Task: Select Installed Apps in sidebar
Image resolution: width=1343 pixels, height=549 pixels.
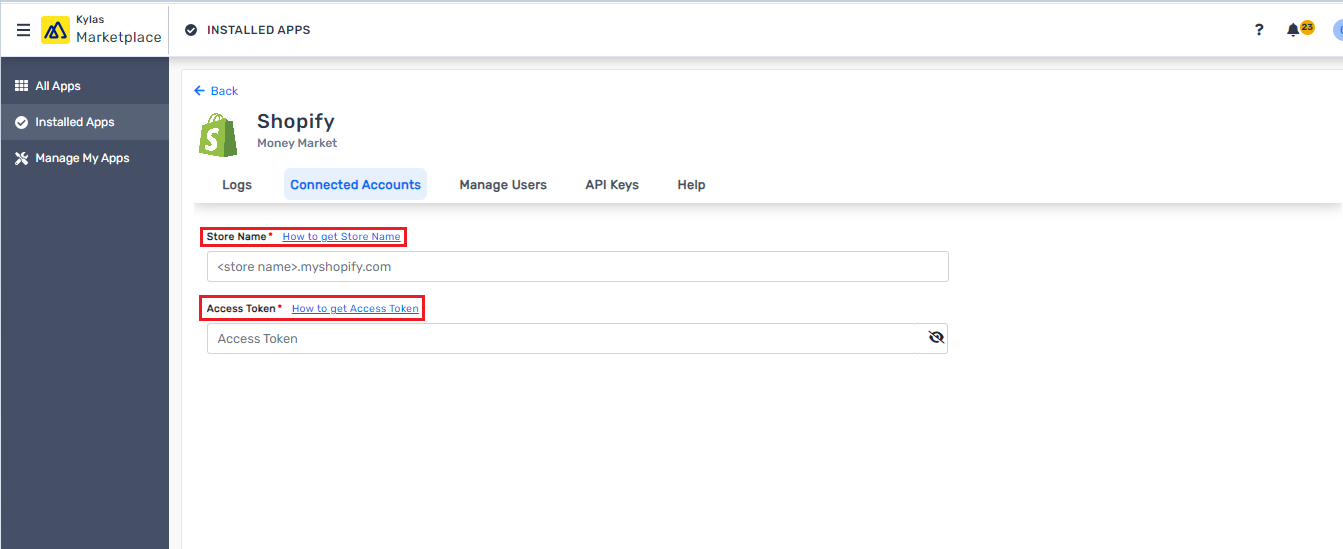Action: pos(74,122)
